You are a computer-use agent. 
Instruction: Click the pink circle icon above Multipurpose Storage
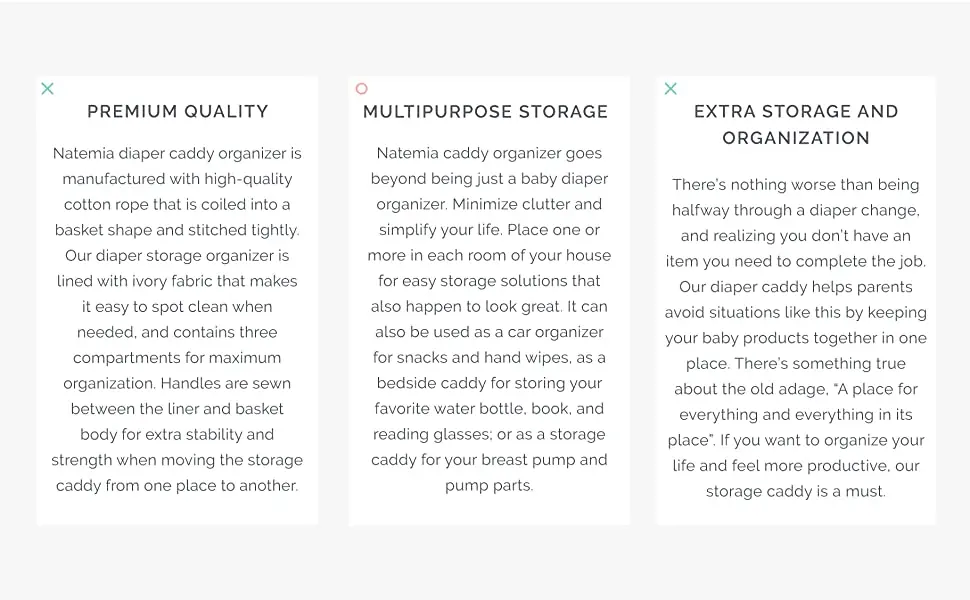click(x=362, y=88)
